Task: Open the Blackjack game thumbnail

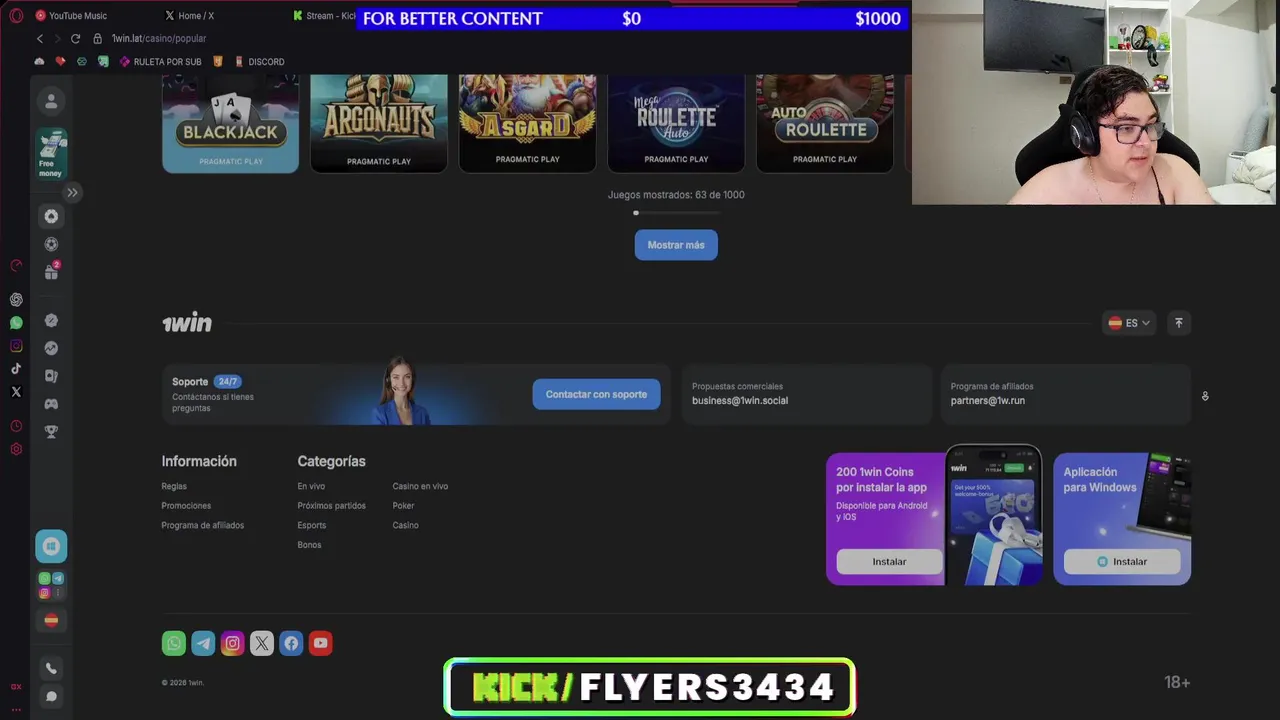Action: 230,124
